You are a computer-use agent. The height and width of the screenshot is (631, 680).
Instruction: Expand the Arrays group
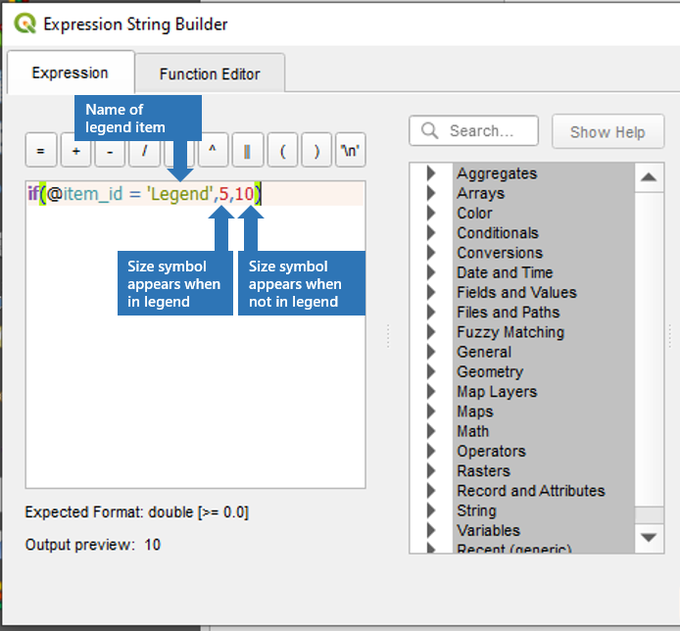431,193
